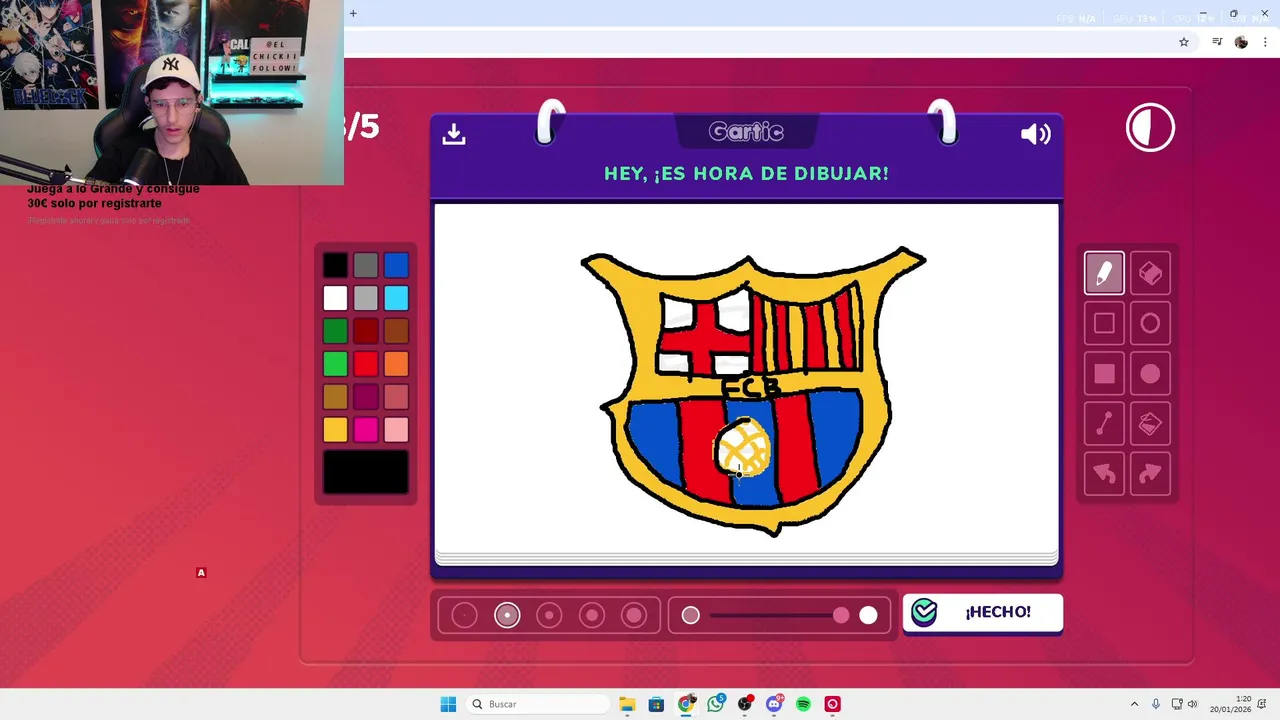Image resolution: width=1280 pixels, height=720 pixels.
Task: Pick the bright green color swatch
Action: tap(335, 364)
